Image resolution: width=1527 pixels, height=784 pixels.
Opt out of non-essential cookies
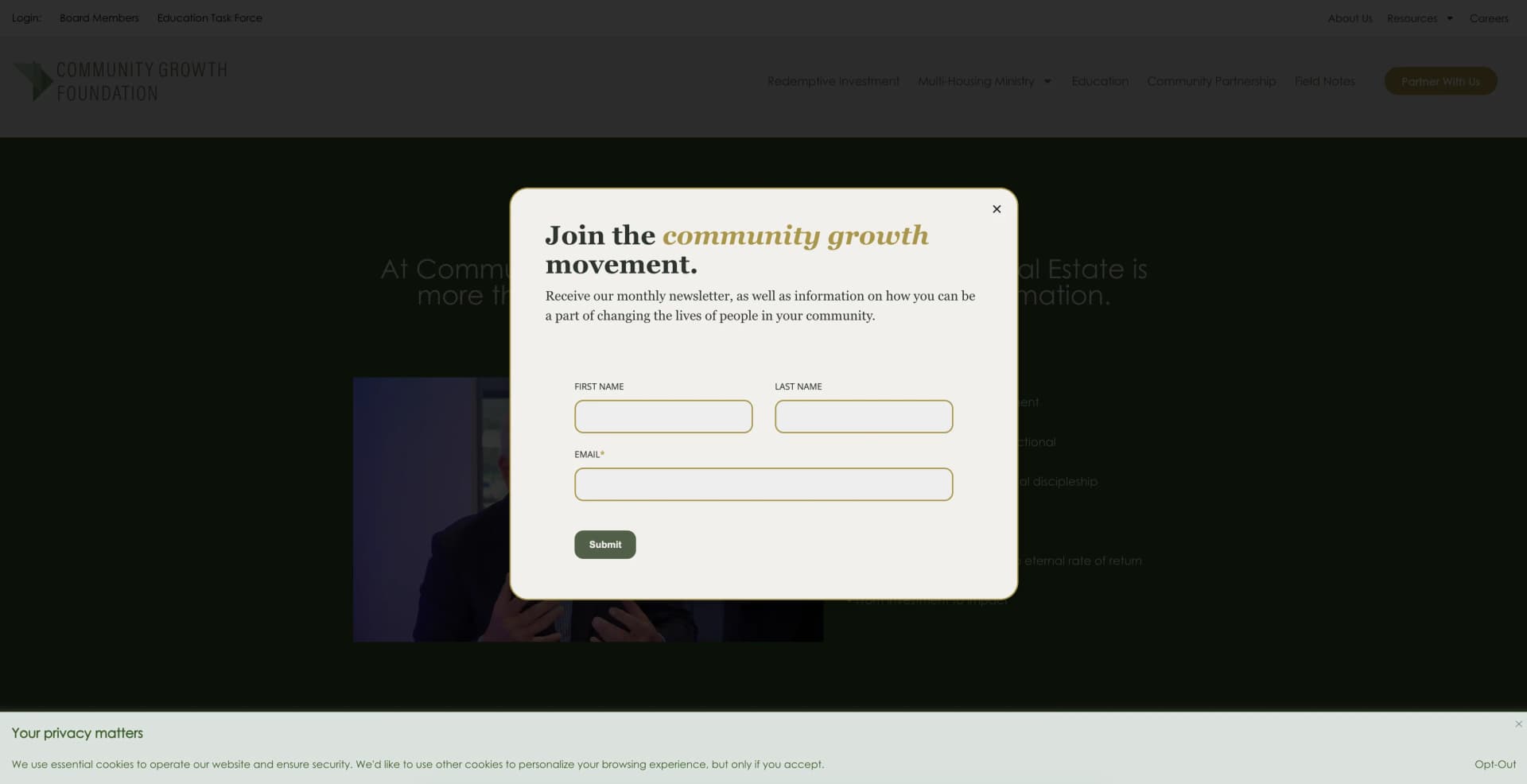pyautogui.click(x=1495, y=764)
